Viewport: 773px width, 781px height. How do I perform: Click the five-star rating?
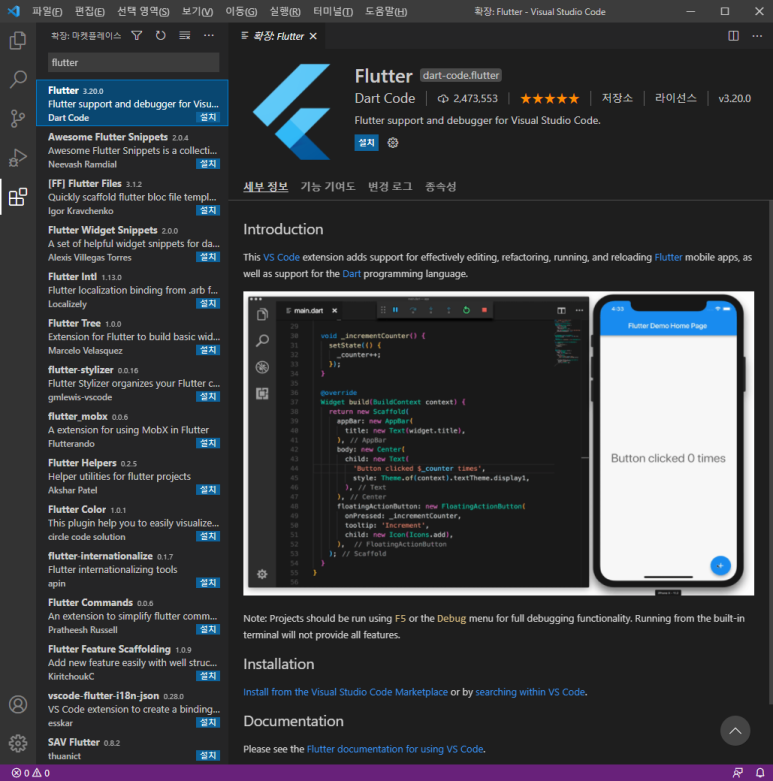(x=549, y=99)
